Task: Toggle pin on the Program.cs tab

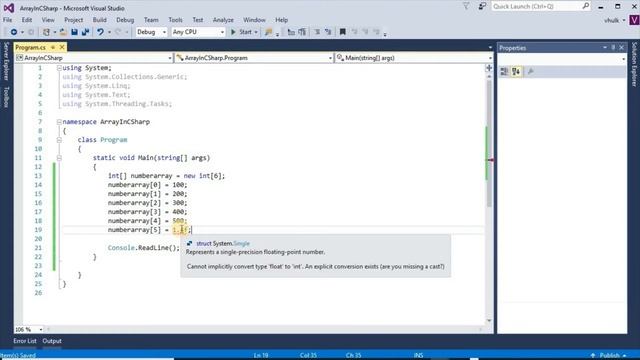Action: [x=53, y=47]
